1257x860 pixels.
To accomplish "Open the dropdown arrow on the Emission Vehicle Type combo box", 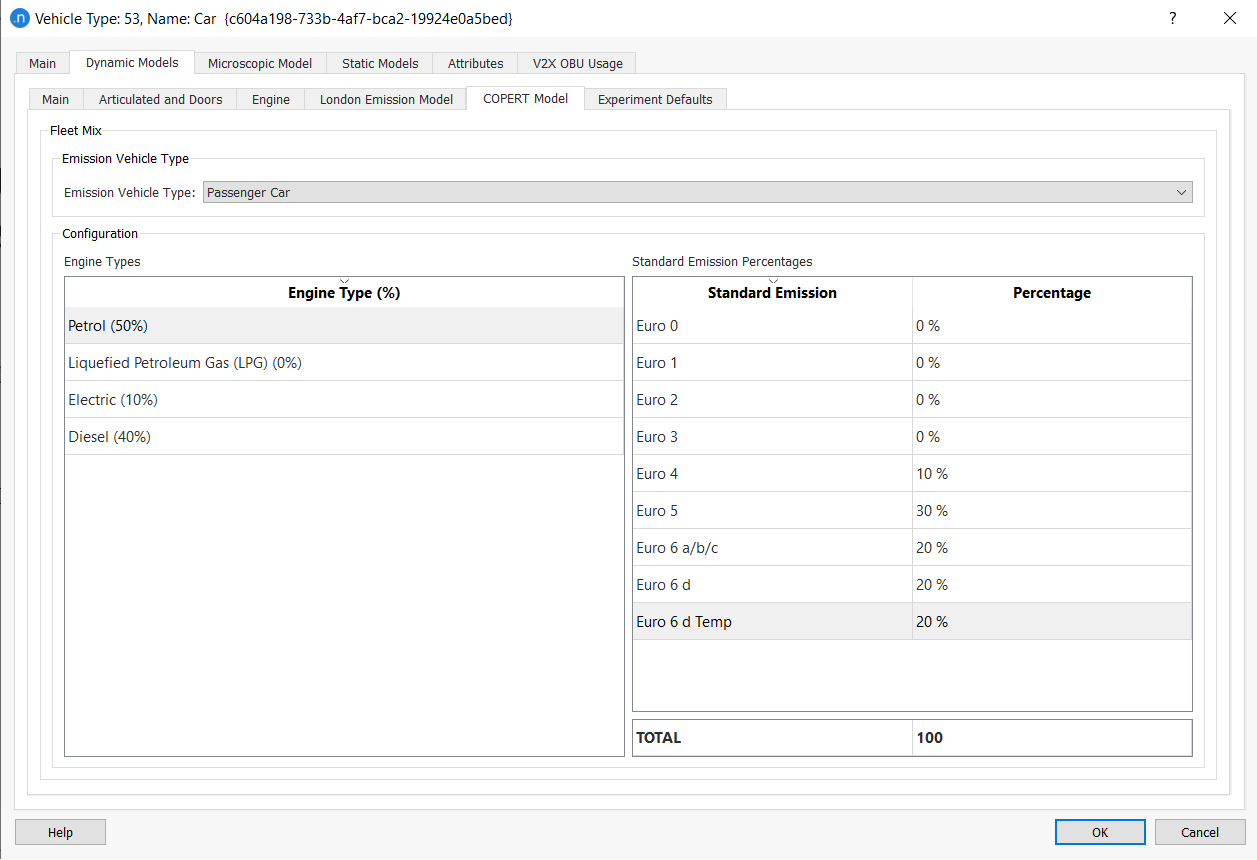I will [1181, 192].
